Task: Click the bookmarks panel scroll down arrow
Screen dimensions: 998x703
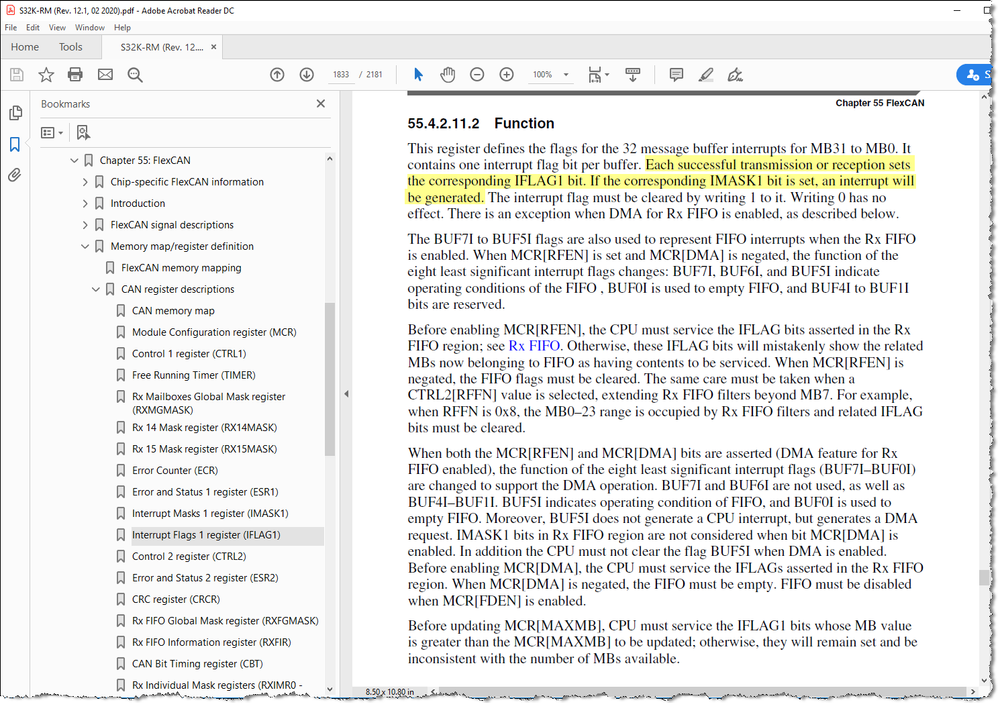Action: (330, 689)
